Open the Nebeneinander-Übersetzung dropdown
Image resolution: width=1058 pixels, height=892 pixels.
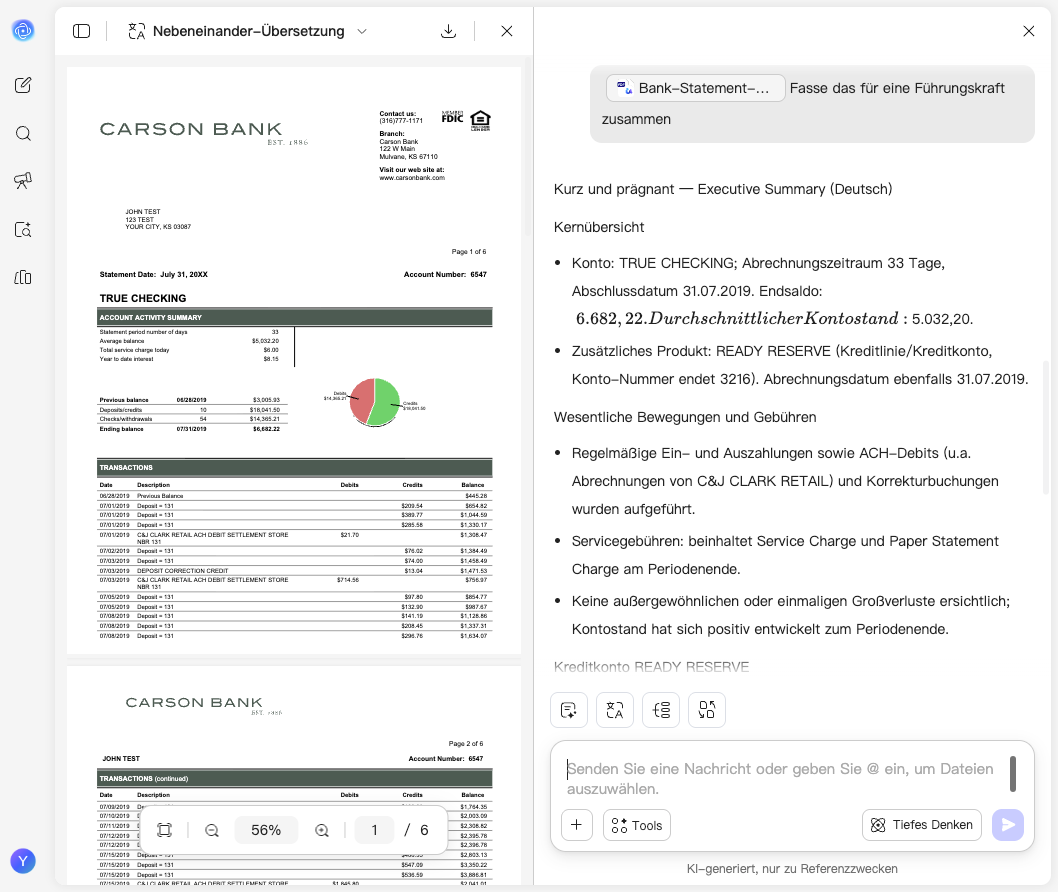click(x=248, y=31)
